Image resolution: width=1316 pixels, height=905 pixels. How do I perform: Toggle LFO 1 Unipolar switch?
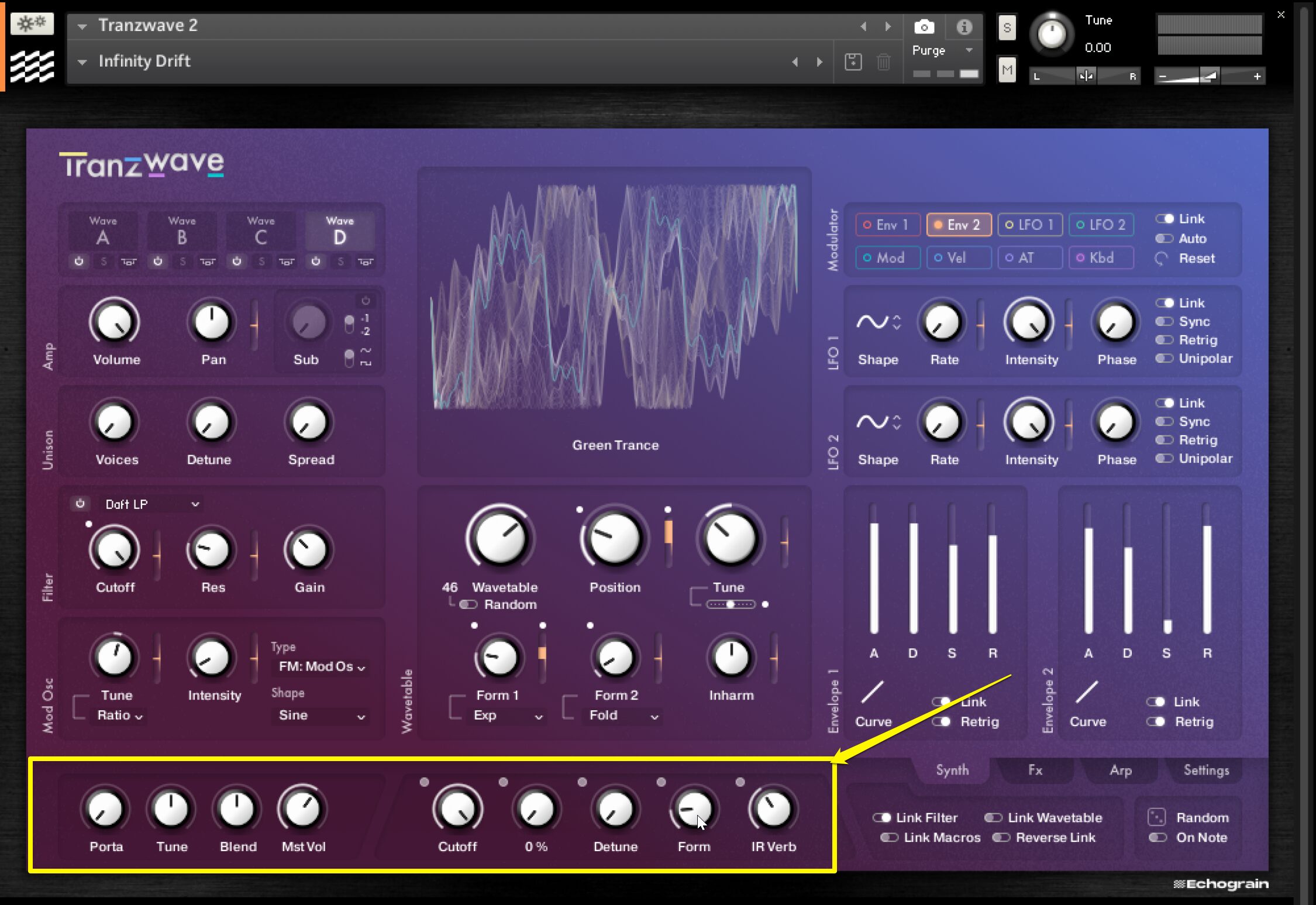pyautogui.click(x=1165, y=359)
